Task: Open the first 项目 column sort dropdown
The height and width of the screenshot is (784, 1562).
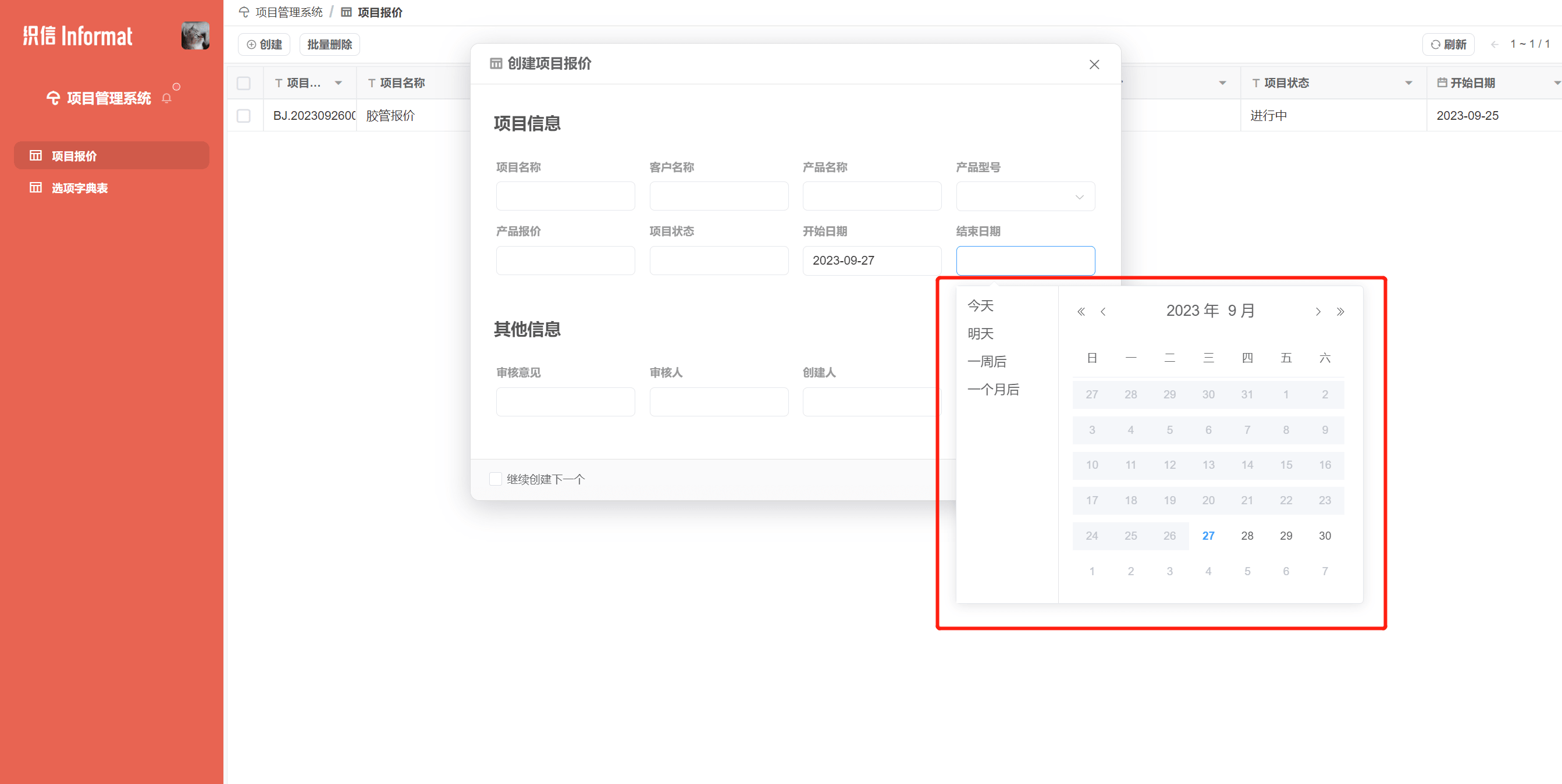Action: (x=339, y=83)
